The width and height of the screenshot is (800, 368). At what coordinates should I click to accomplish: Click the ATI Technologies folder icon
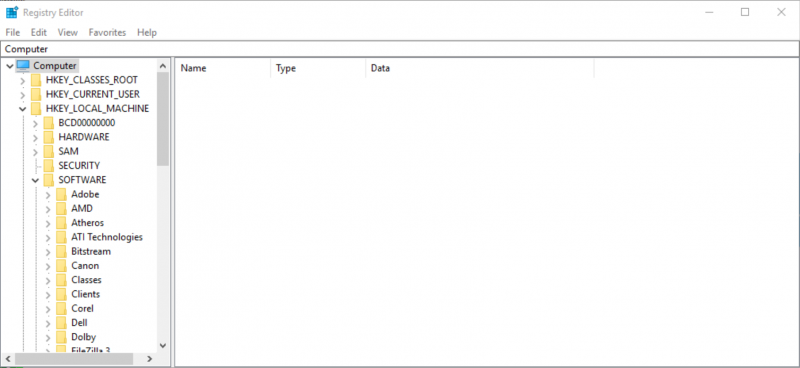(61, 237)
